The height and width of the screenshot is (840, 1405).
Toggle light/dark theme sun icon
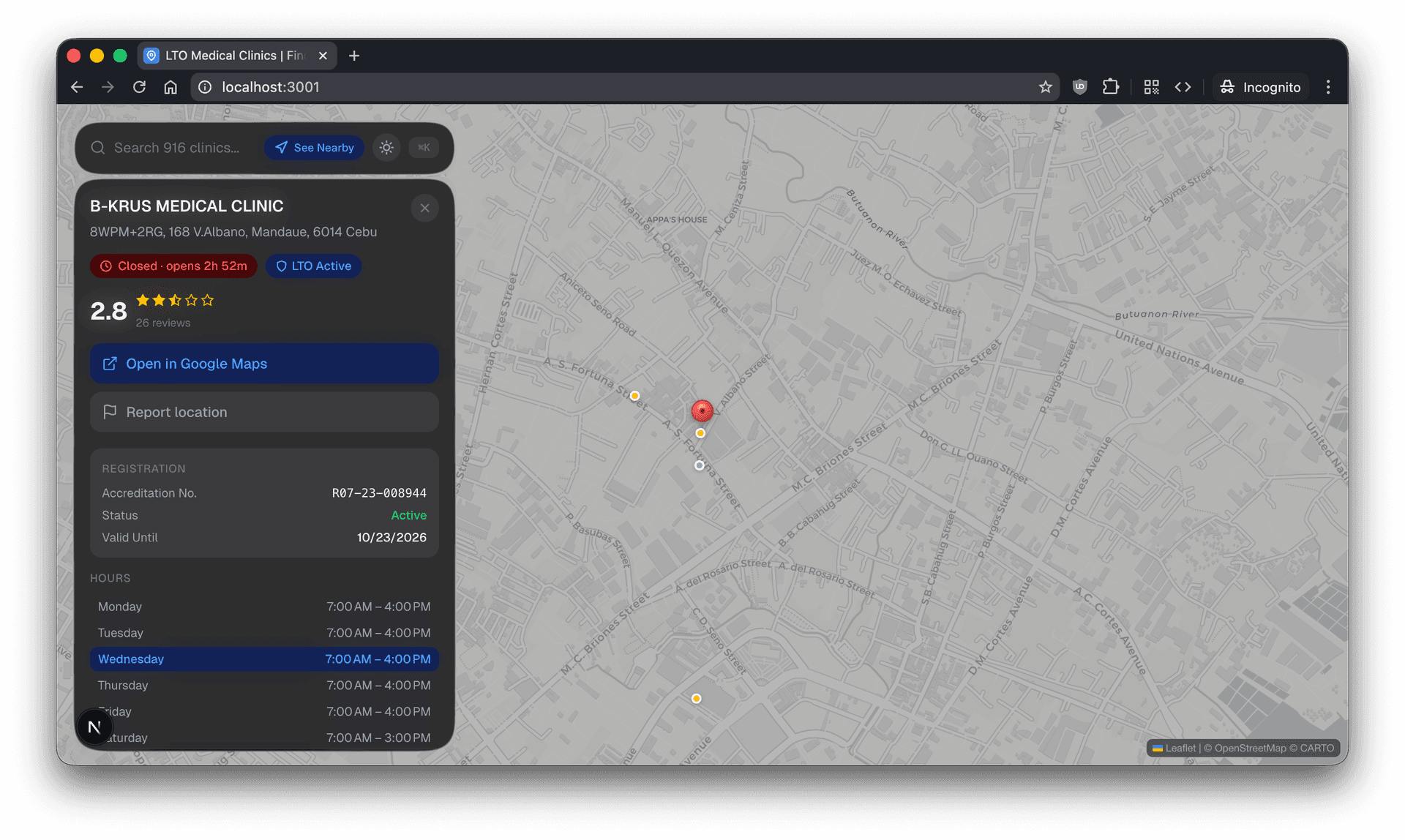click(386, 148)
